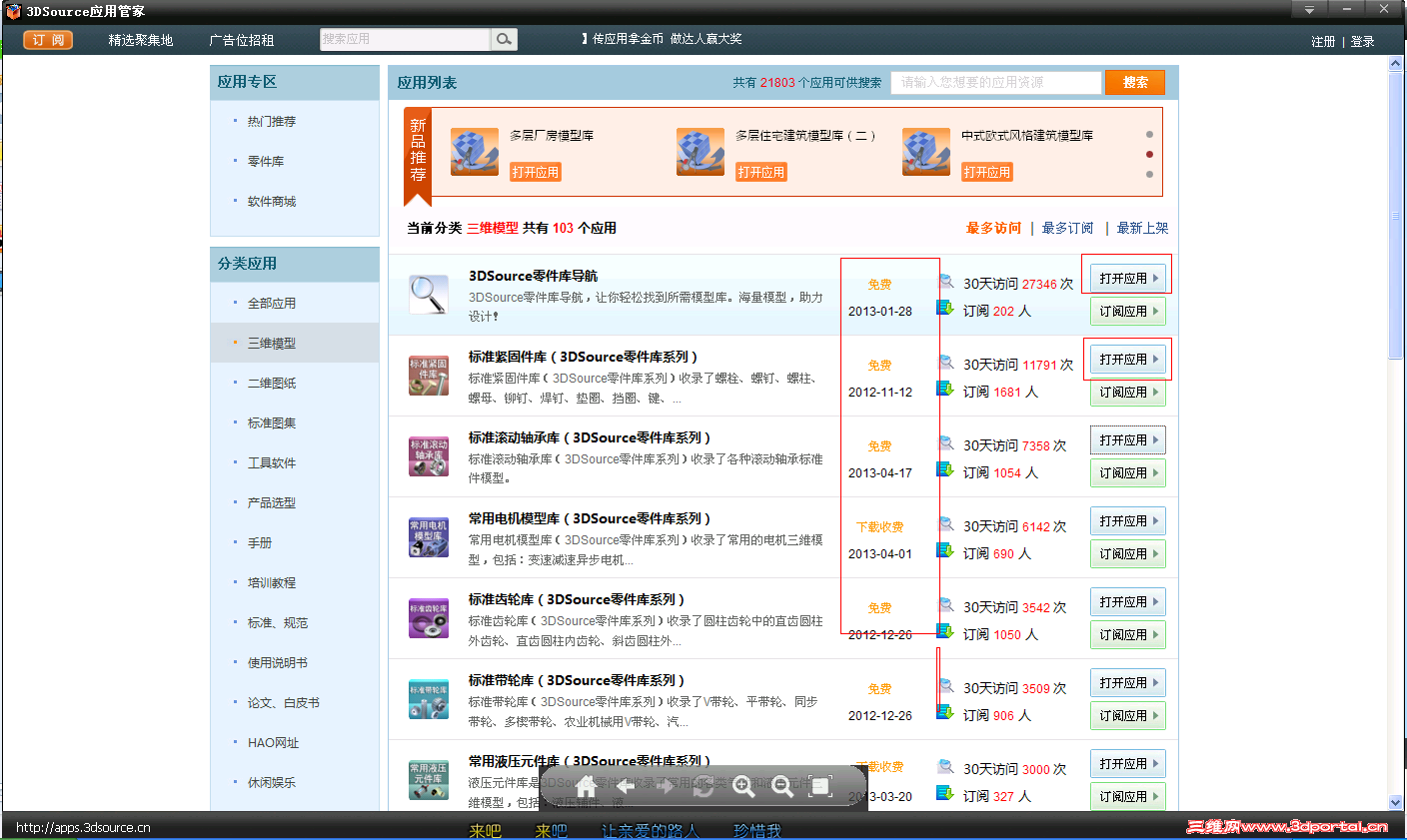Click the search magnifier icon in the top bar
Viewport: 1407px width, 840px height.
point(503,39)
